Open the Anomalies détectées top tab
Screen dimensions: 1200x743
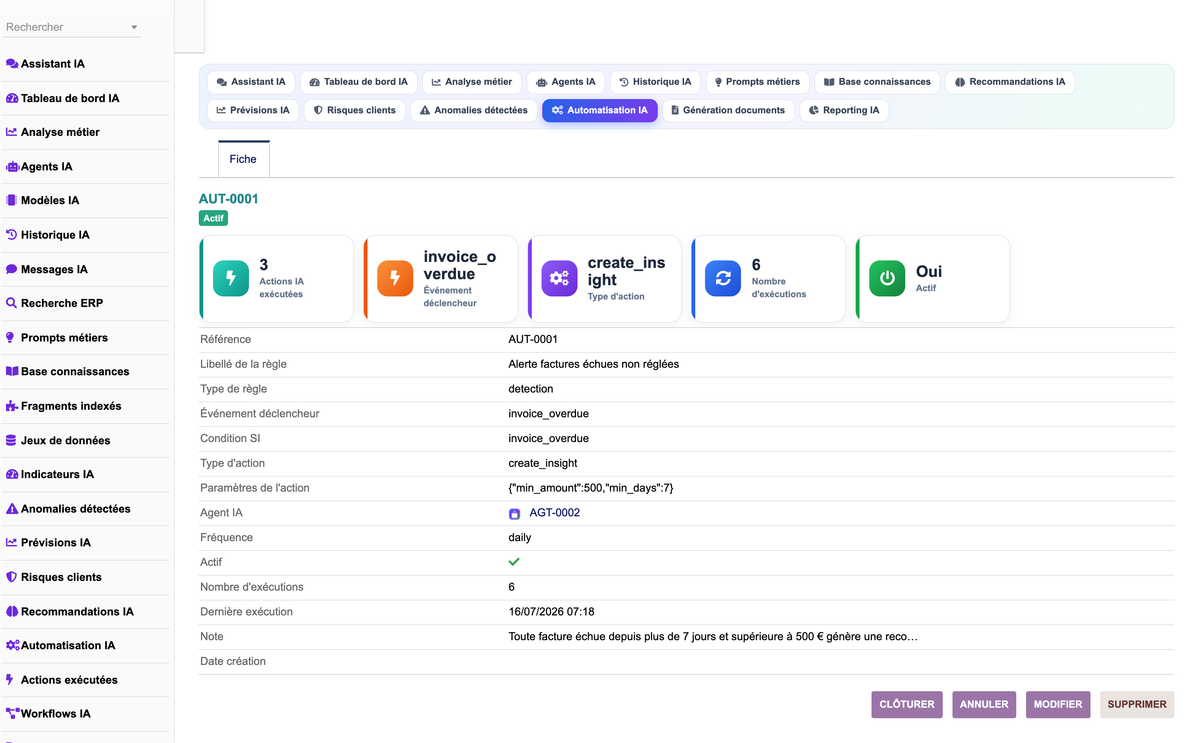coord(474,110)
